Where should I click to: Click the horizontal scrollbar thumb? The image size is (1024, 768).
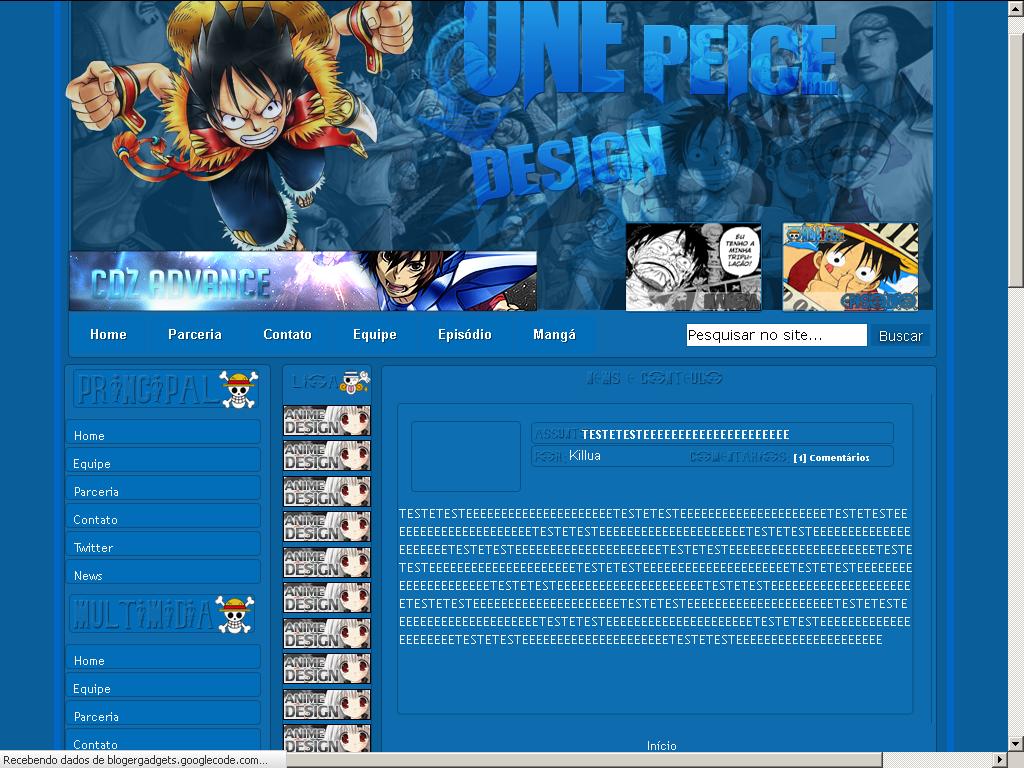(584, 760)
